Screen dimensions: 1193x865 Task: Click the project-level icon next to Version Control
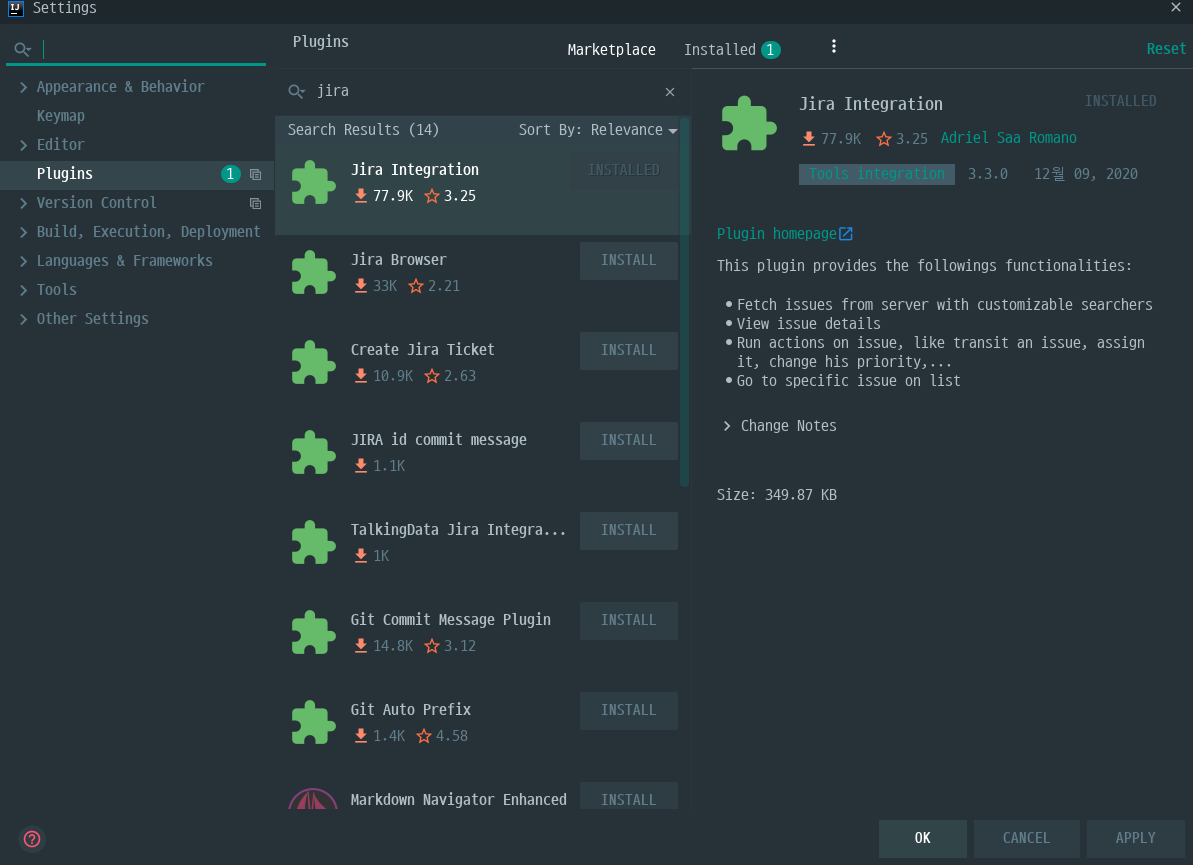point(256,203)
